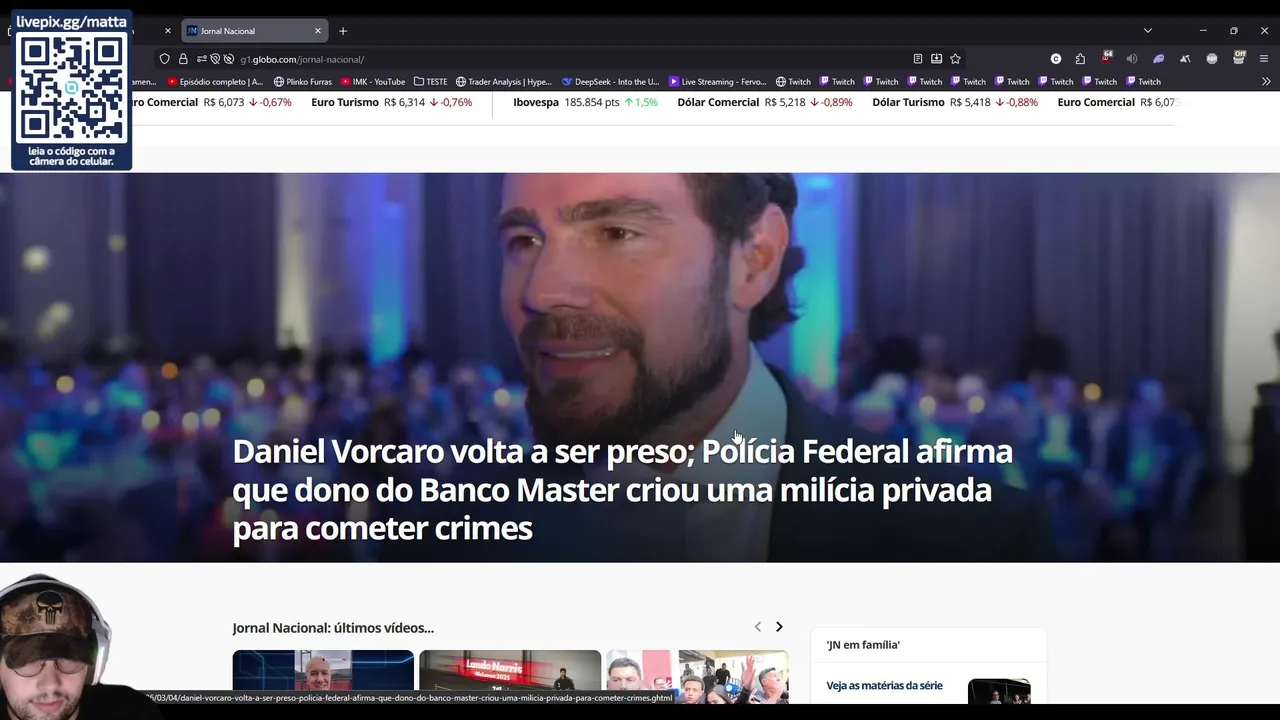Screen dimensions: 1280x720
Task: Open the TESTE bookmarks folder
Action: (x=430, y=82)
